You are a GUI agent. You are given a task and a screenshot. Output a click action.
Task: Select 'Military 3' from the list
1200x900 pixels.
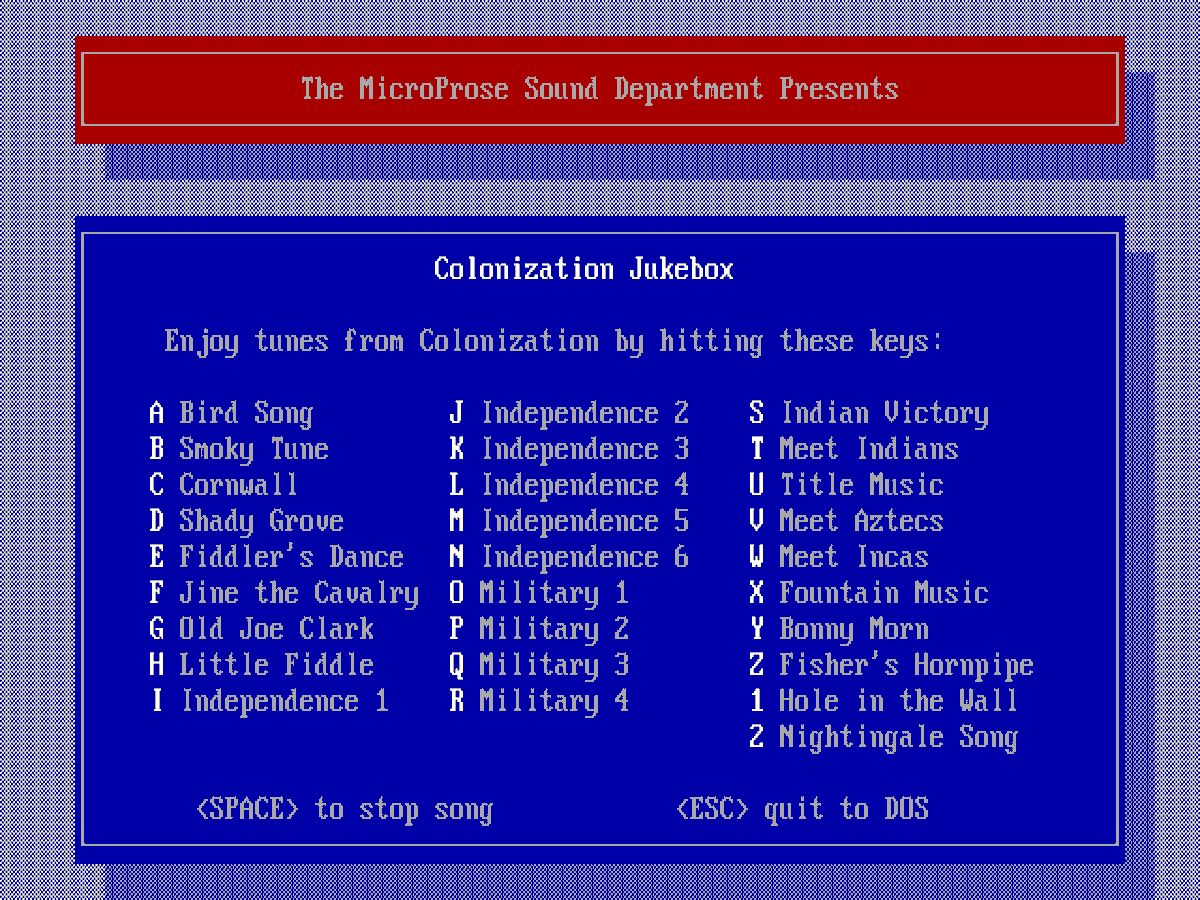pyautogui.click(x=539, y=665)
